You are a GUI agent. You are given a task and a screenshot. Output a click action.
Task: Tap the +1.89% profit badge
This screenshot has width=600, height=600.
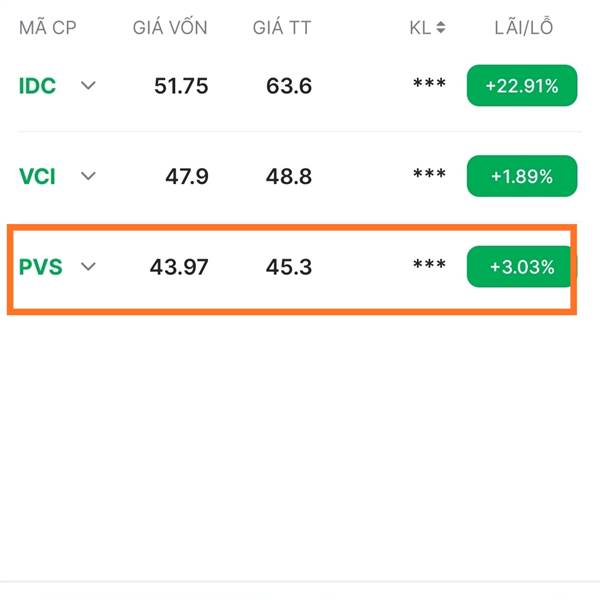point(522,176)
